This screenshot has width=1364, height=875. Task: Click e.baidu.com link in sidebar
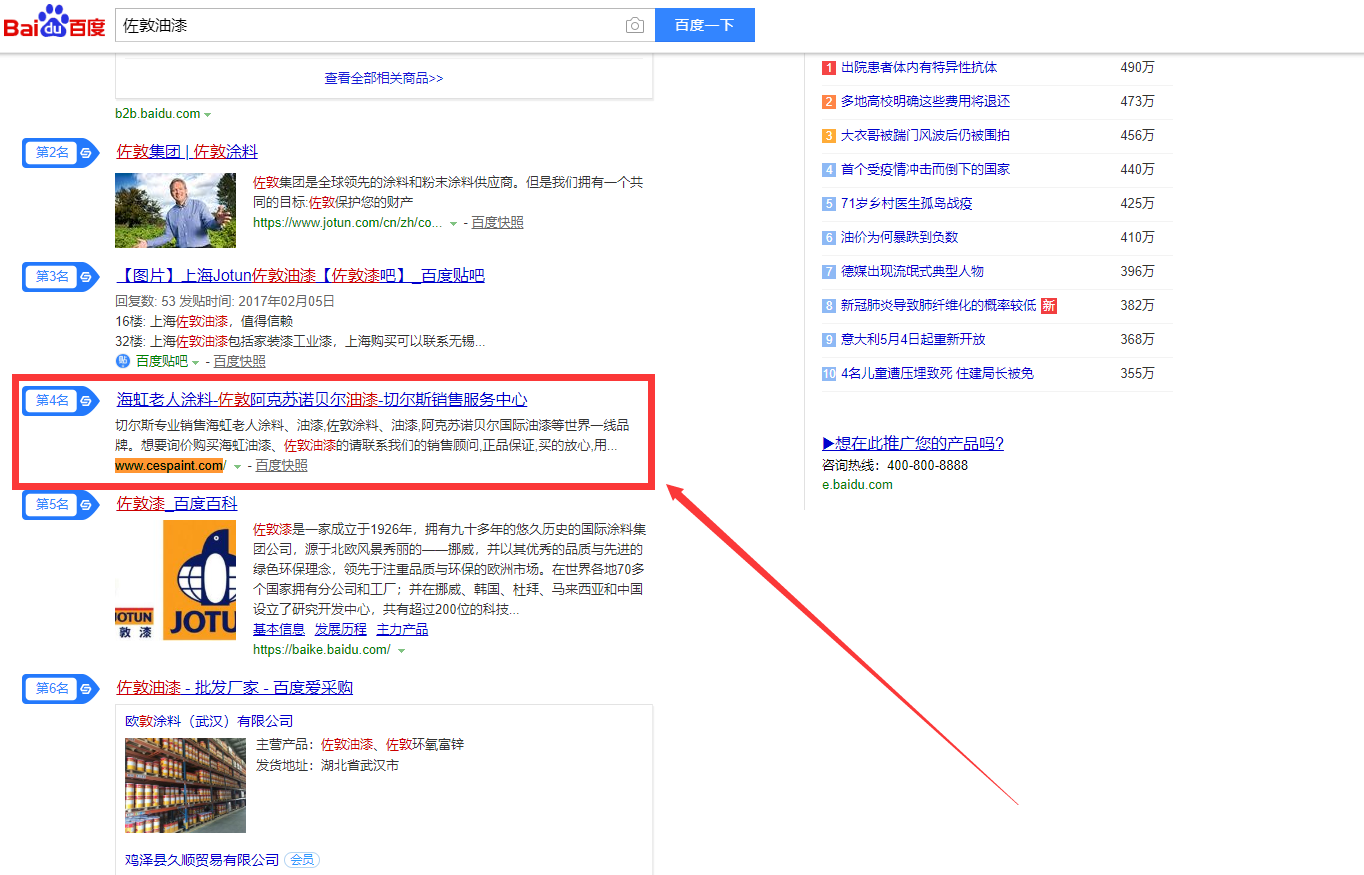point(857,485)
